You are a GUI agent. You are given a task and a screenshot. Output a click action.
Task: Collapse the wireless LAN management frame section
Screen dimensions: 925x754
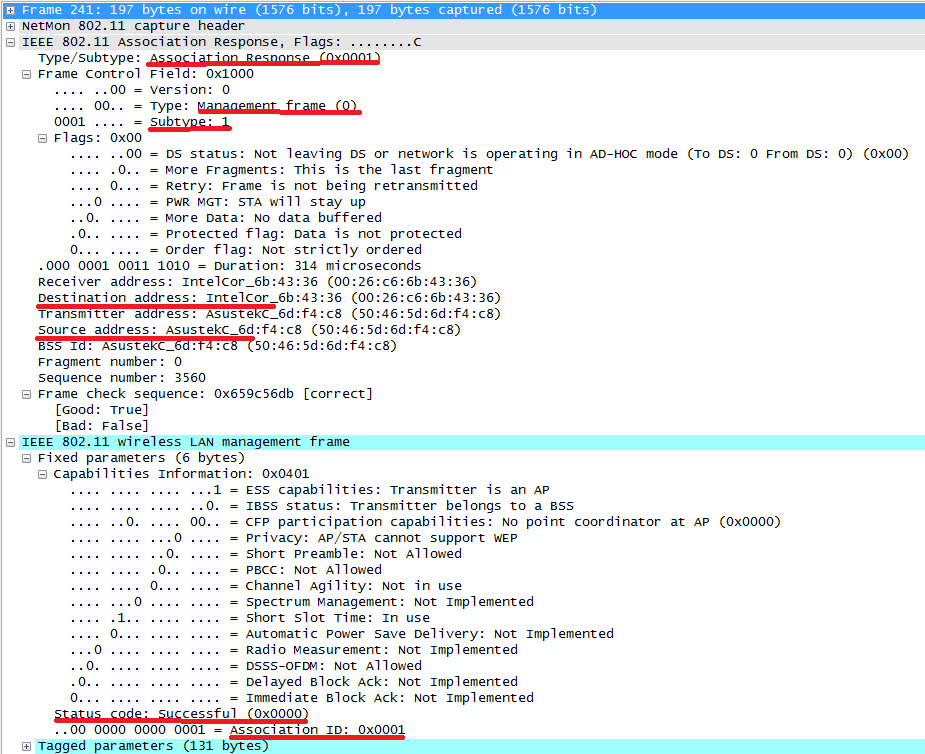(10, 442)
